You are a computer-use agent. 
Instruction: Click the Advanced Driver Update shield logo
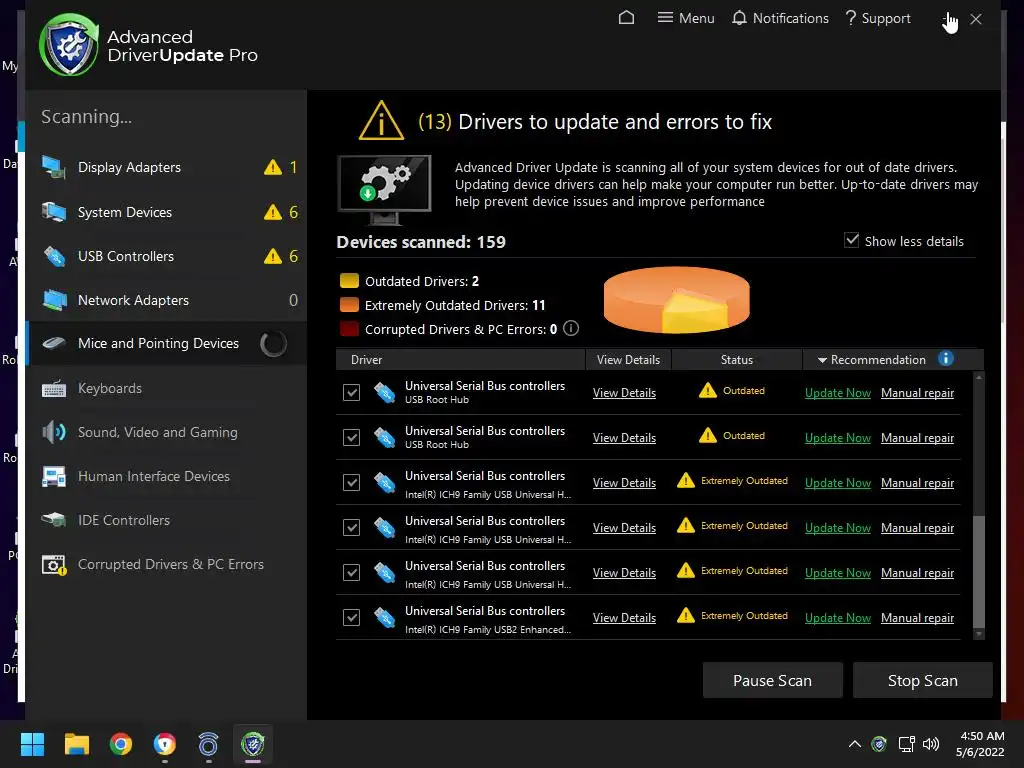(x=68, y=45)
